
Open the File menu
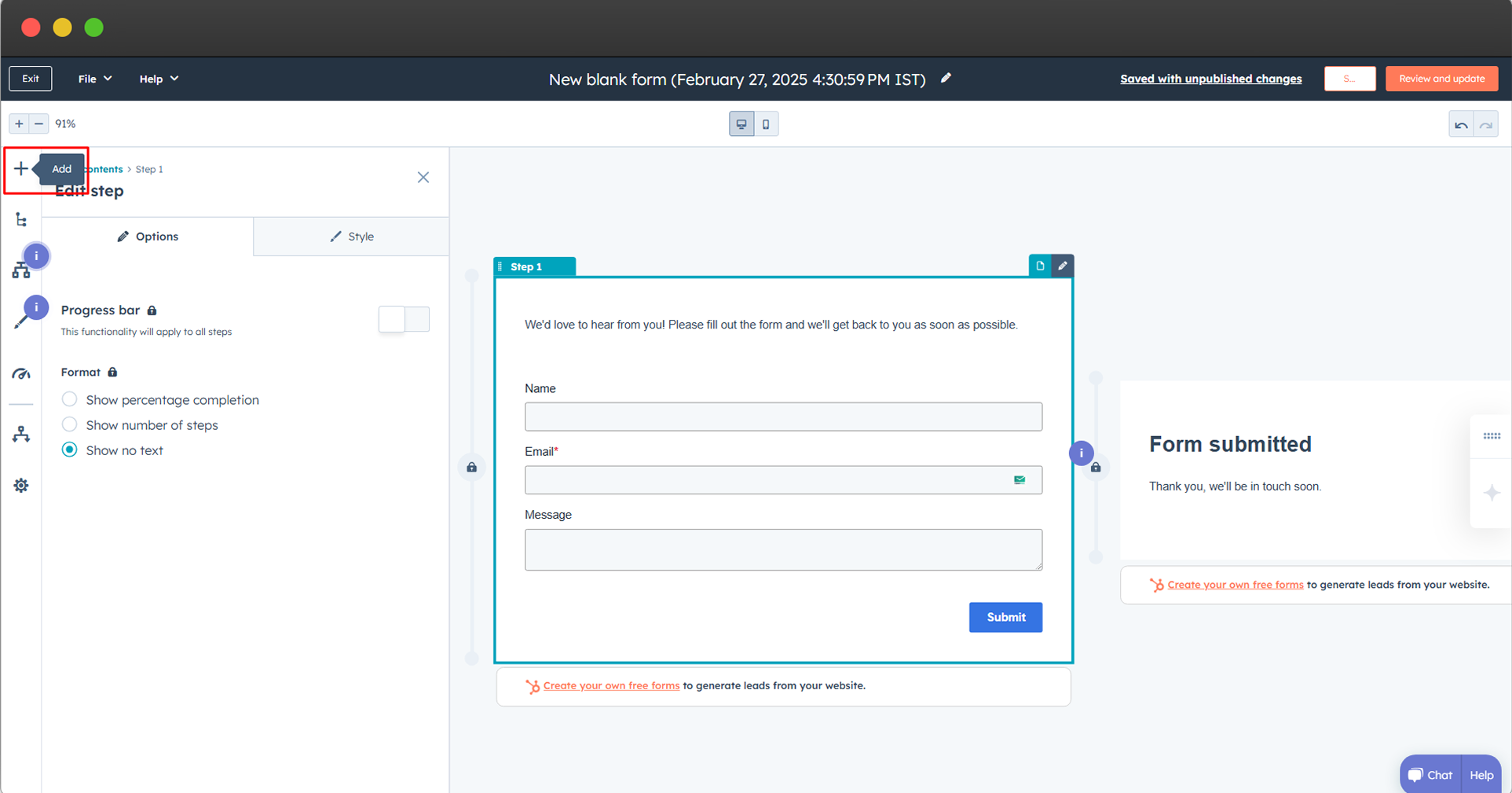pos(95,79)
